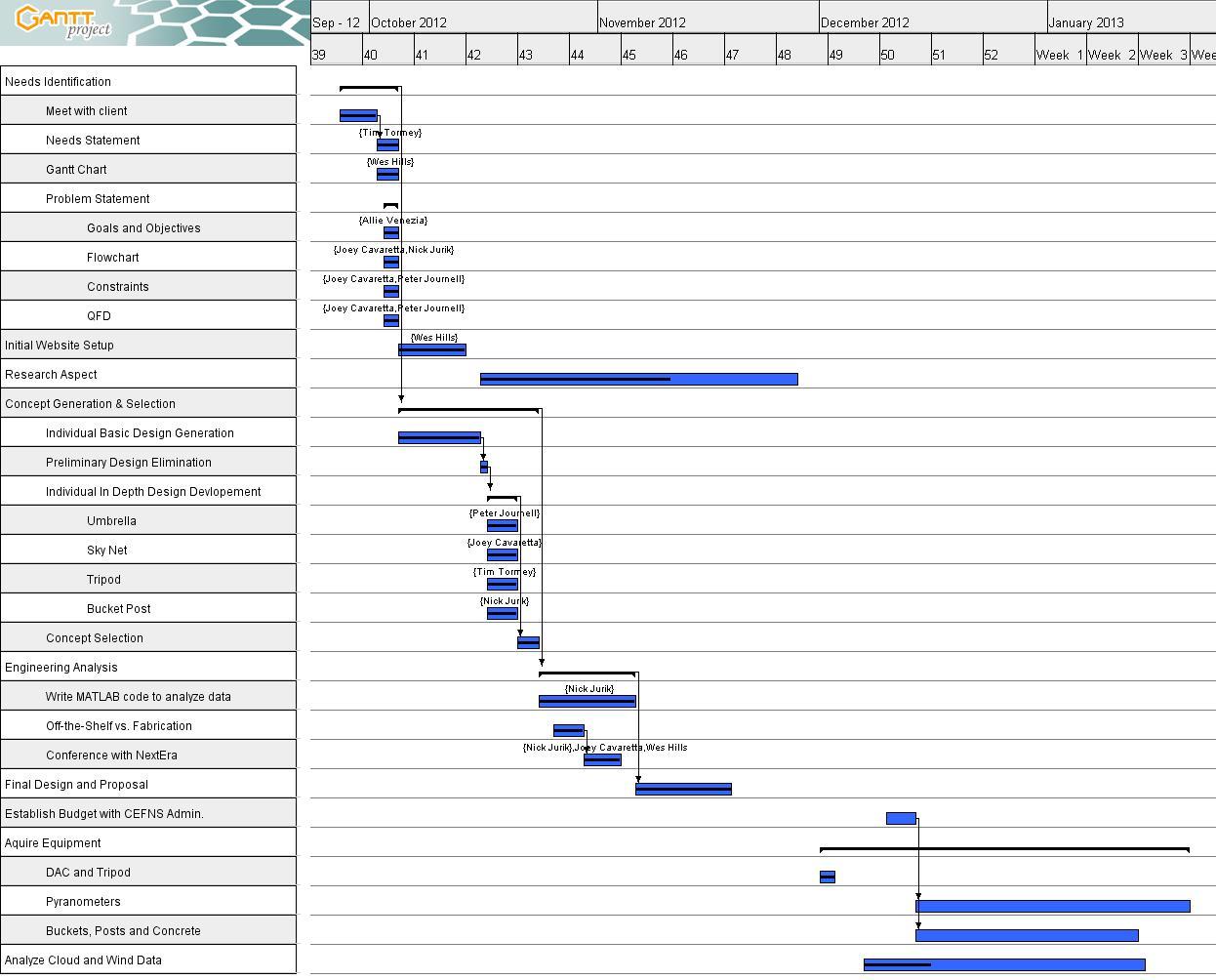Click Week 1 in the January timeline header
This screenshot has height=980, width=1216.
1061,55
